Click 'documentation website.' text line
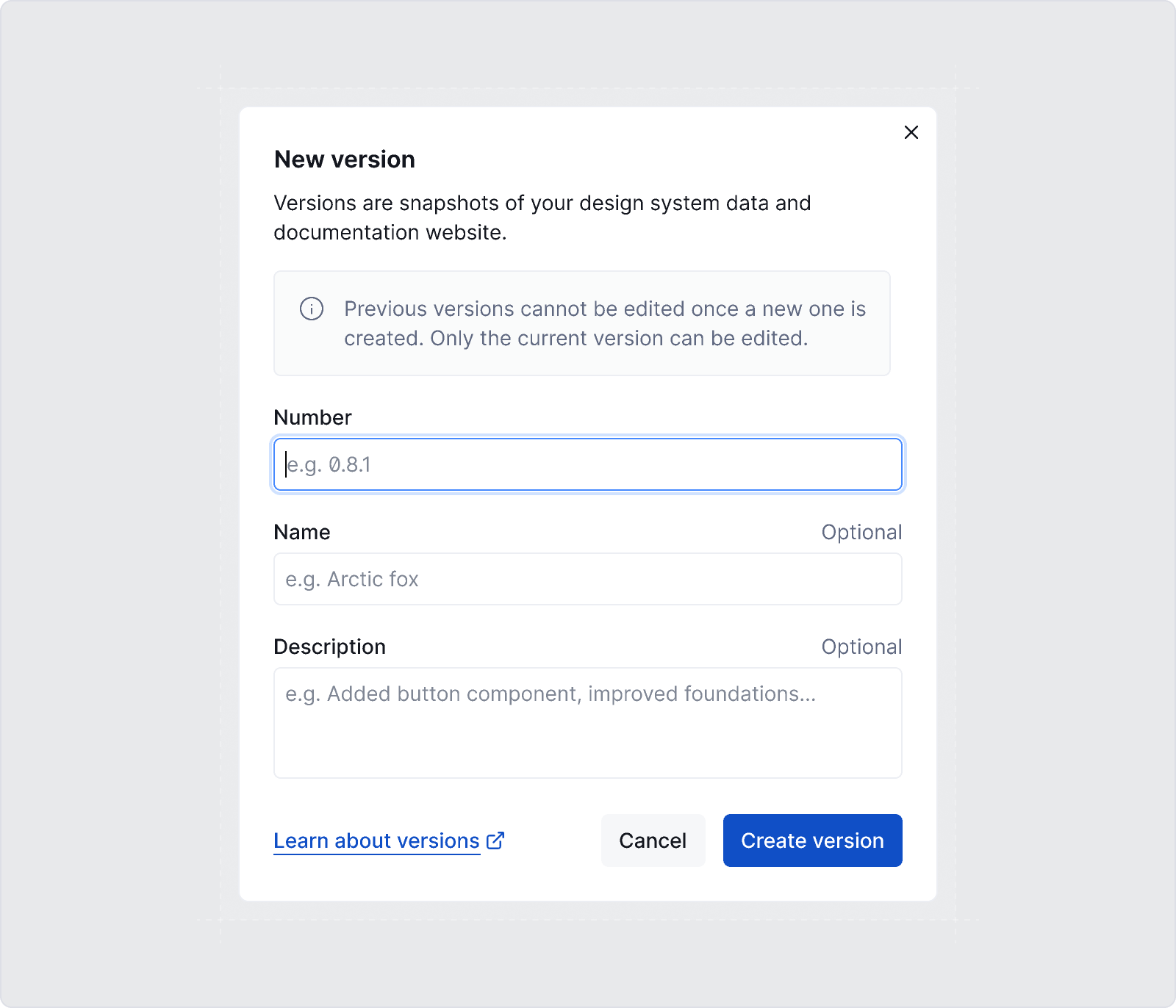 coord(390,232)
